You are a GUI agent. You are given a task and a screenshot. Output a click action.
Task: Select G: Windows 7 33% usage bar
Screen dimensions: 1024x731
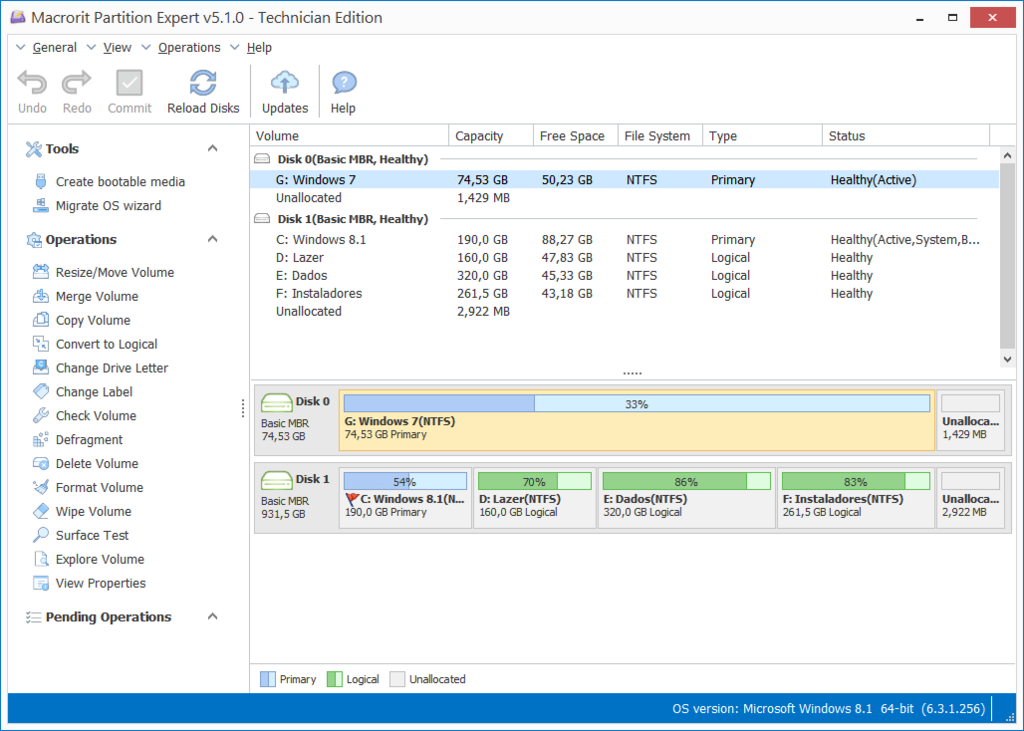pyautogui.click(x=637, y=404)
